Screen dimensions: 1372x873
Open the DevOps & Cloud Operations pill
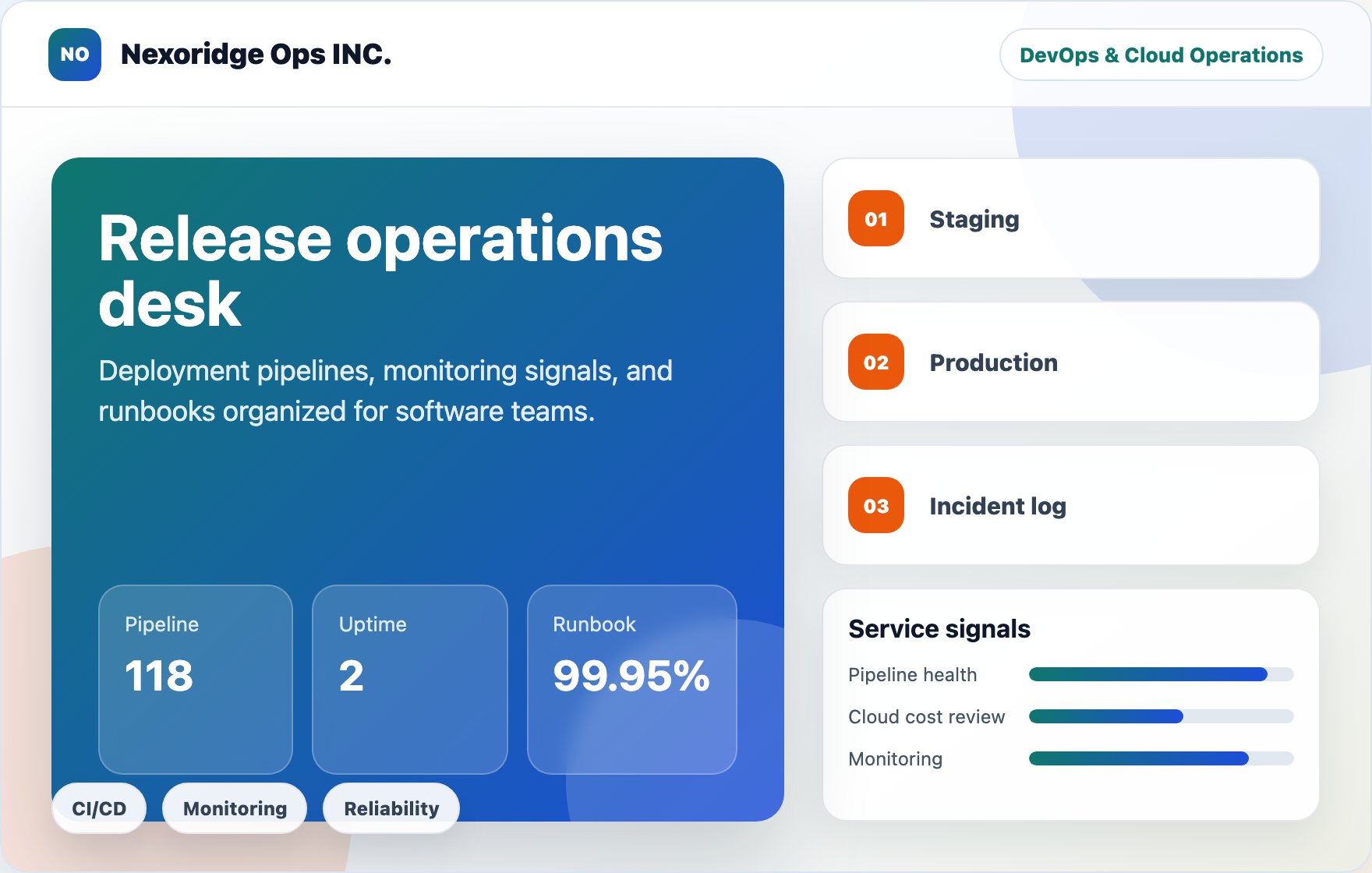point(1161,55)
